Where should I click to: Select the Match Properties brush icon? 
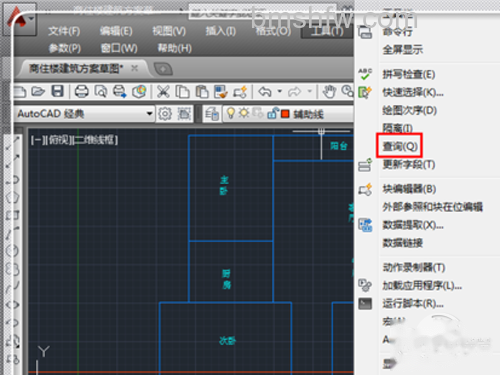pyautogui.click(x=221, y=92)
